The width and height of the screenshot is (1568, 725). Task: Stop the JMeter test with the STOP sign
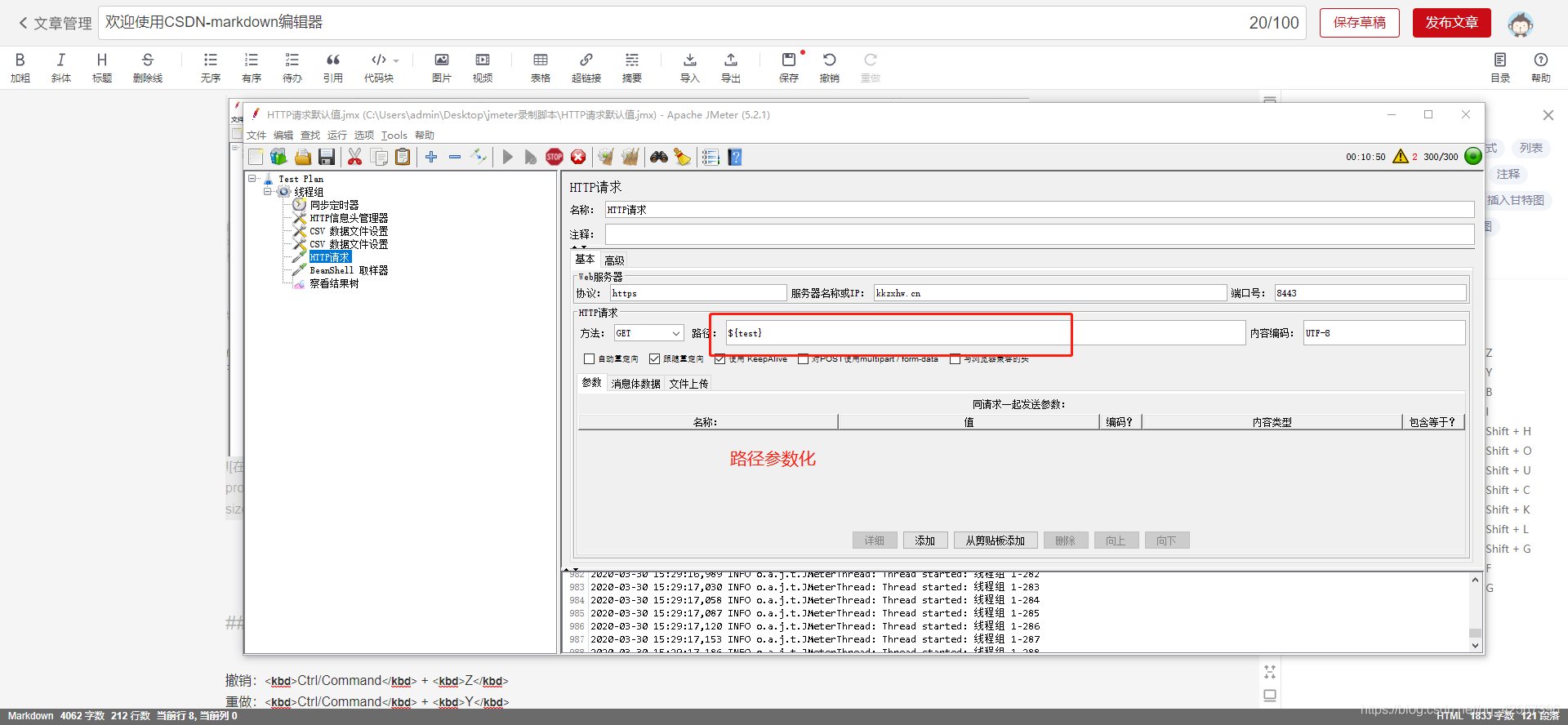pos(555,157)
